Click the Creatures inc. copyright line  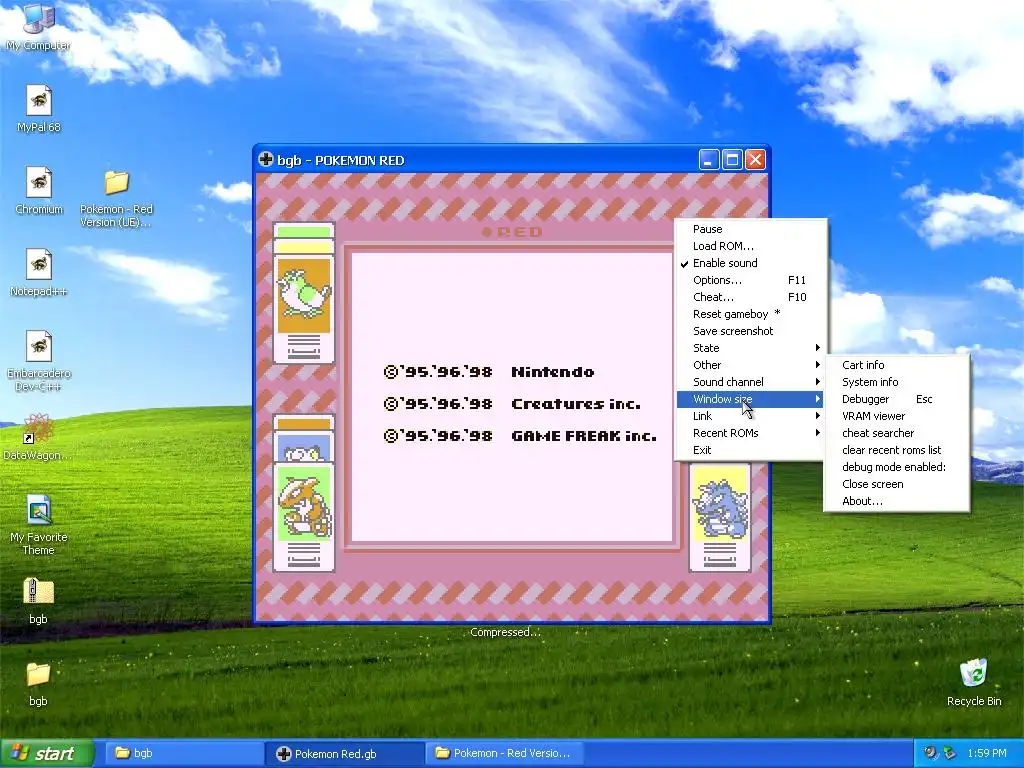(x=512, y=404)
